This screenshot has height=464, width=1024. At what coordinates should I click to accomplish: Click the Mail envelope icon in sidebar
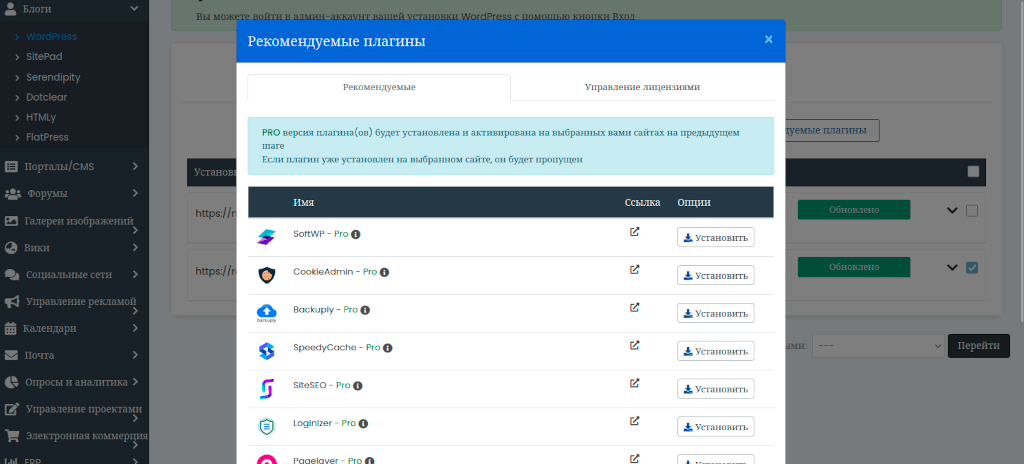pyautogui.click(x=11, y=355)
